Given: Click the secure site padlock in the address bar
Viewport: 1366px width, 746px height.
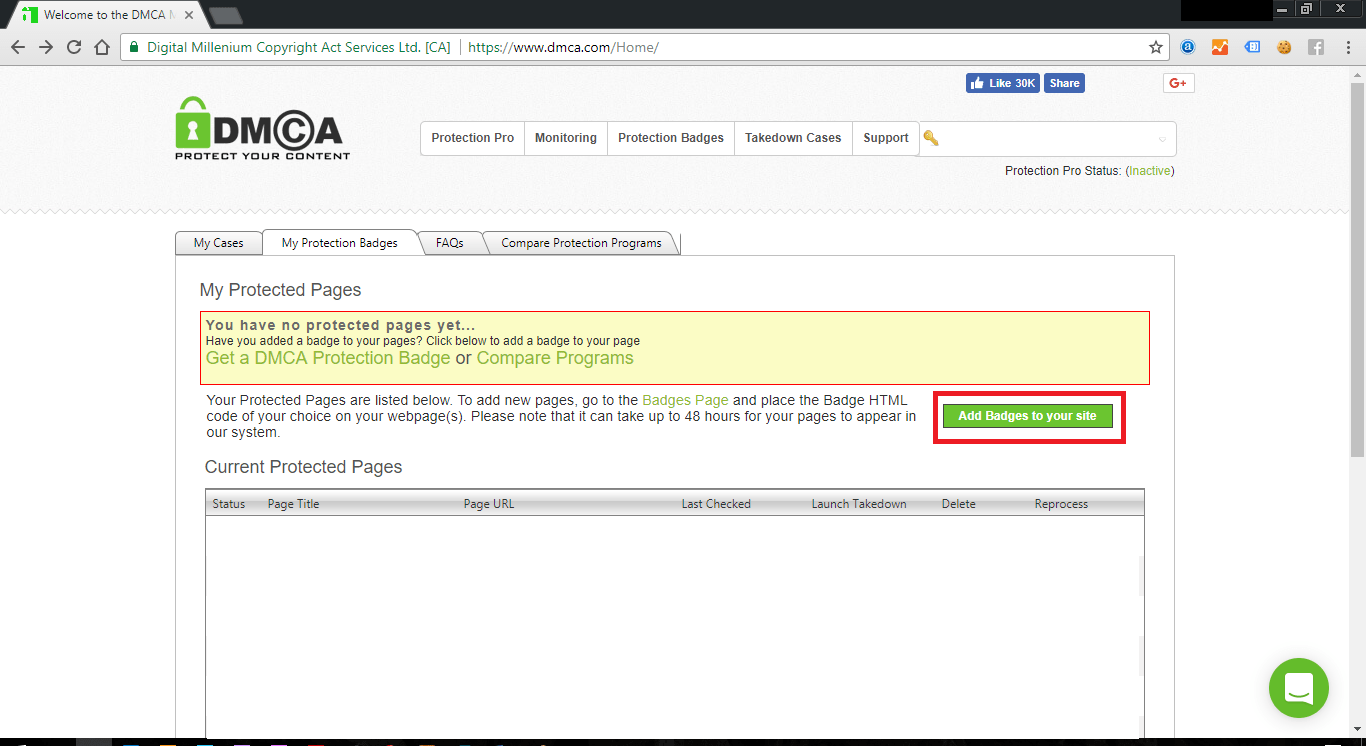Looking at the screenshot, I should pyautogui.click(x=134, y=46).
